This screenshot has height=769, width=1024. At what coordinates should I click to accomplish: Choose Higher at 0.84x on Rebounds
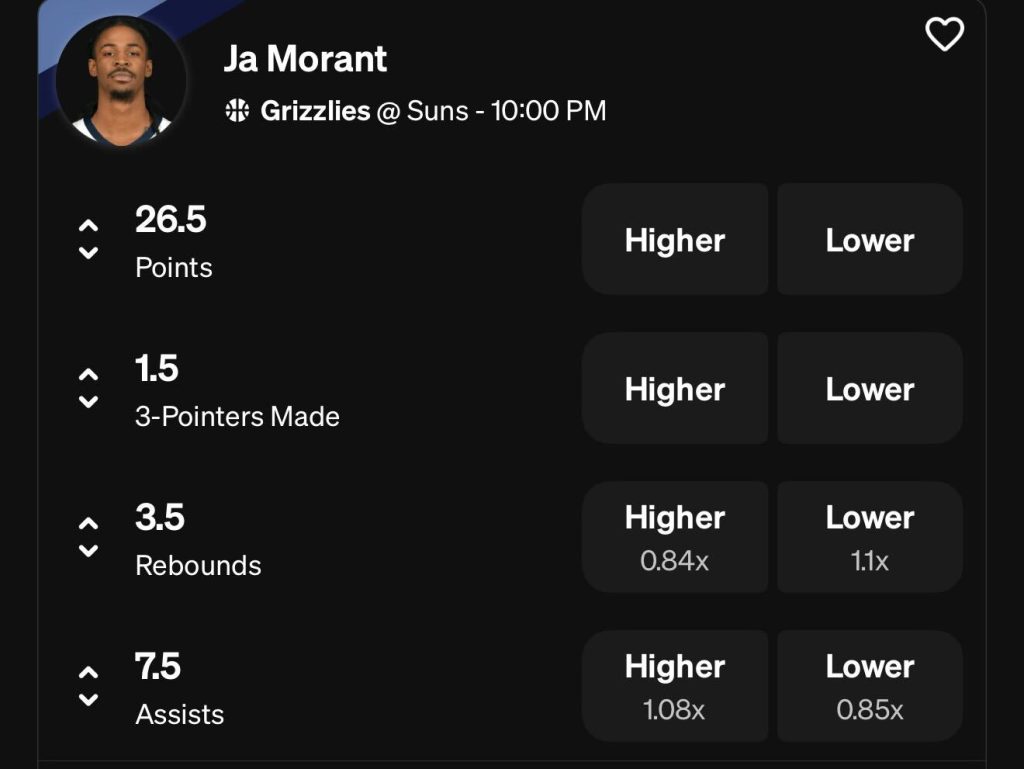point(675,536)
